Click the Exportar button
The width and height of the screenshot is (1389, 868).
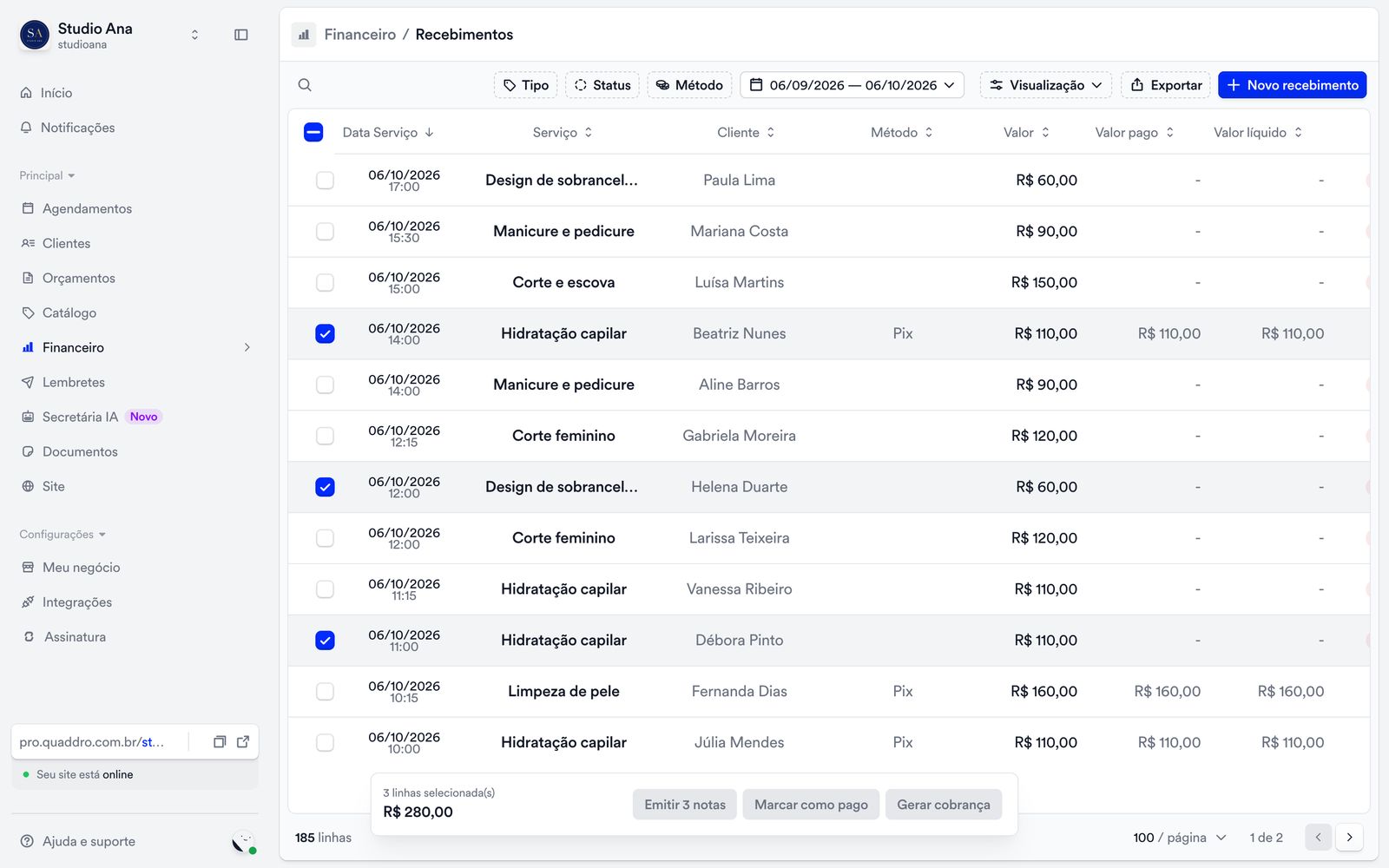tap(1166, 85)
